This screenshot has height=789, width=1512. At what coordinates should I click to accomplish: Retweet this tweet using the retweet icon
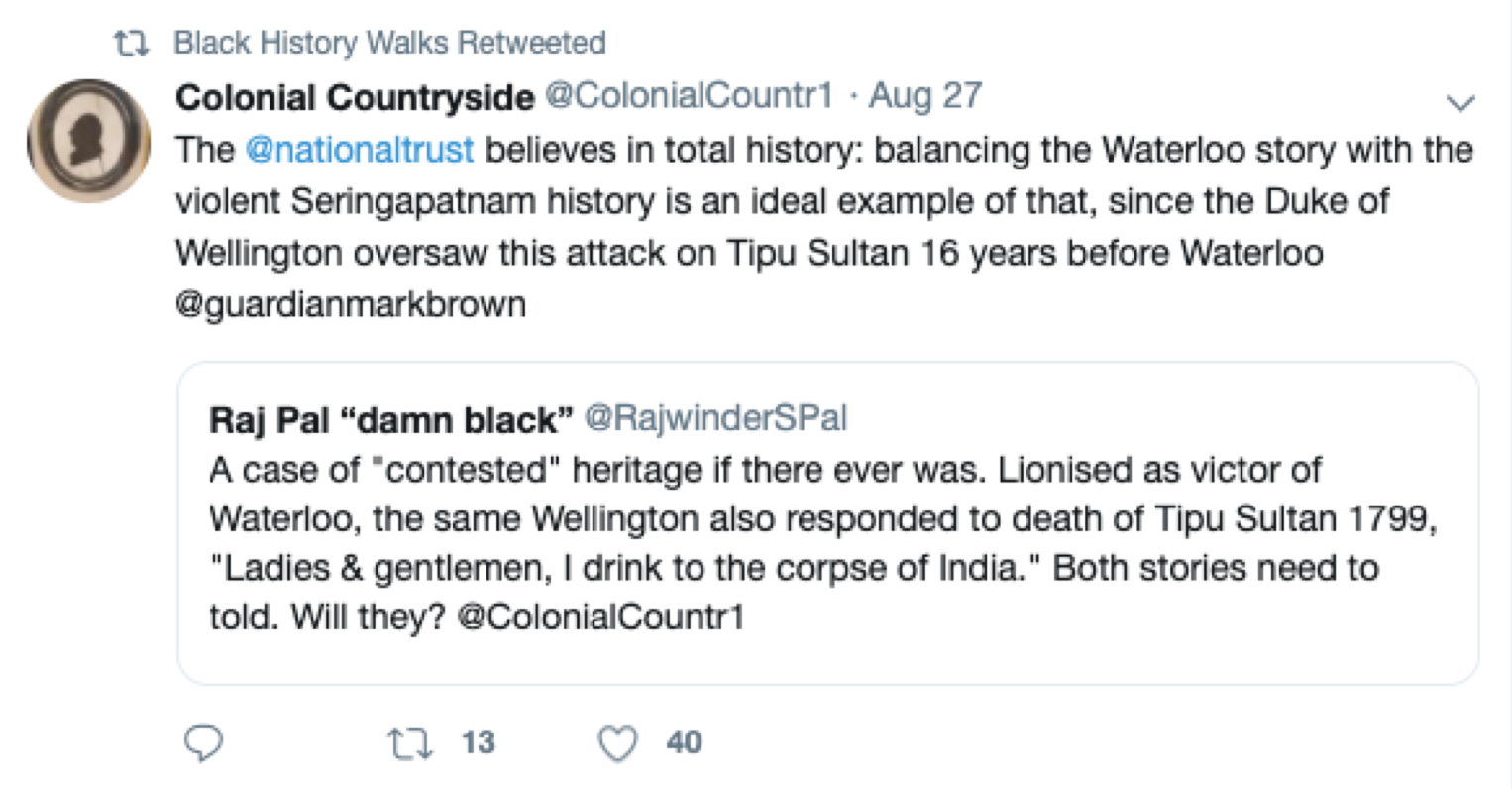tap(410, 742)
